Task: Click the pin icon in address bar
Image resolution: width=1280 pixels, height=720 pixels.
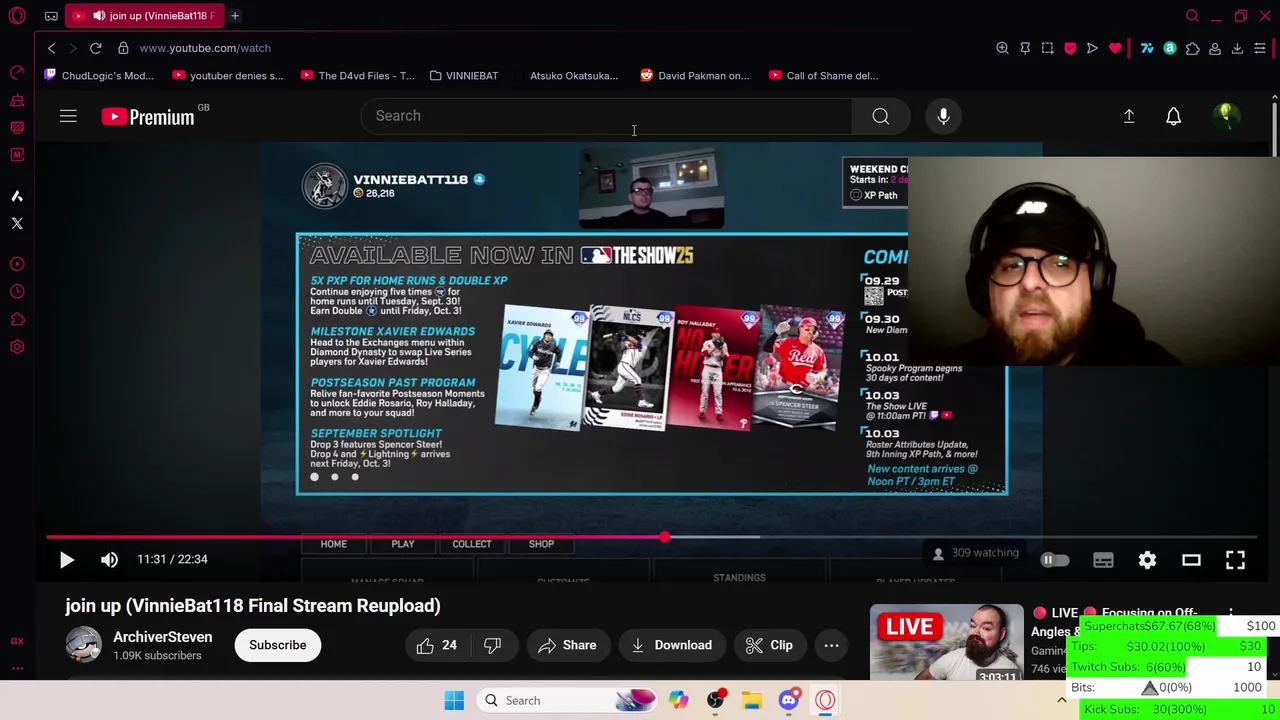Action: 1025,48
